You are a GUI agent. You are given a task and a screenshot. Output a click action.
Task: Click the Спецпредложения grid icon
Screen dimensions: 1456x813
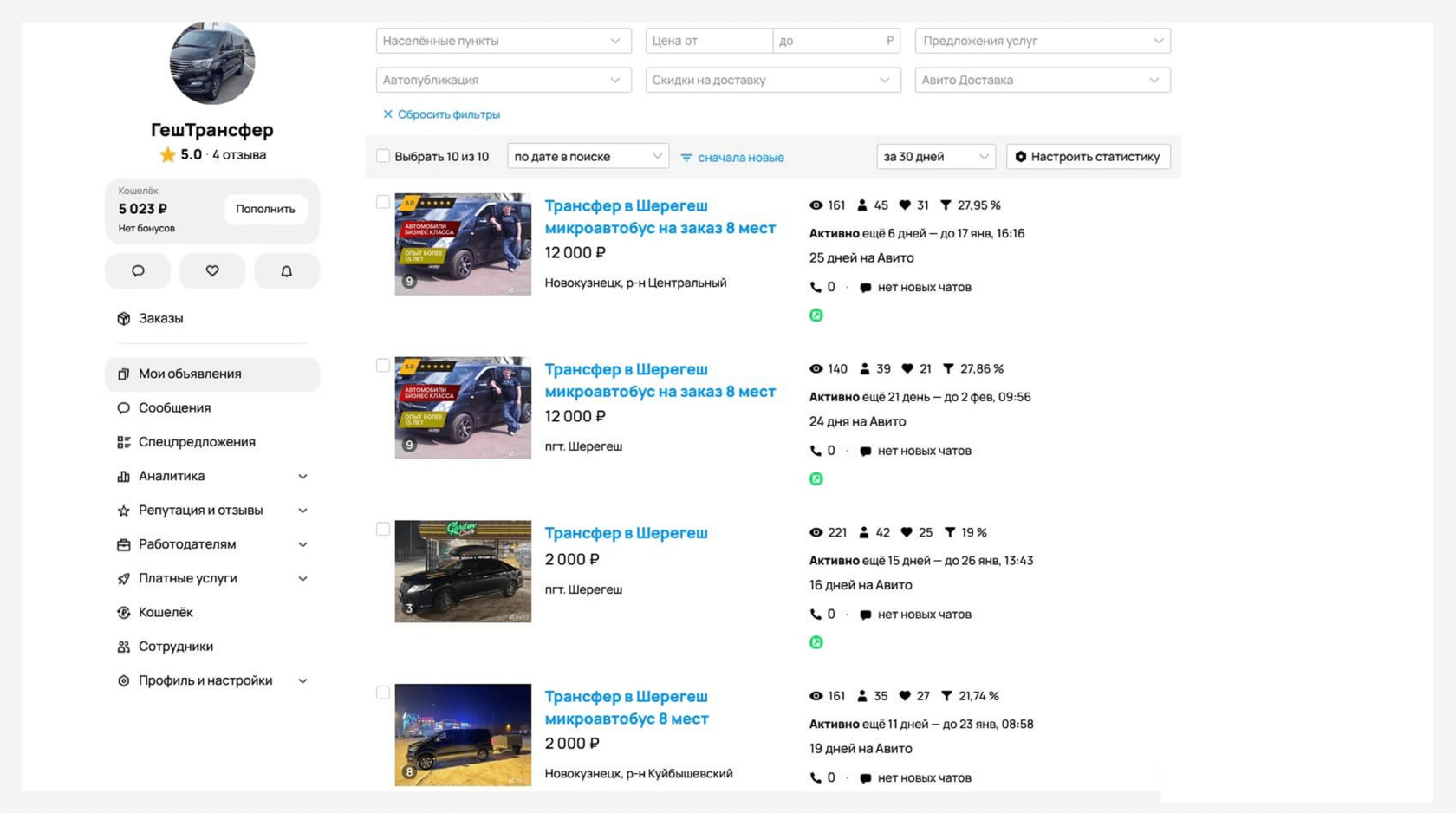tap(123, 442)
